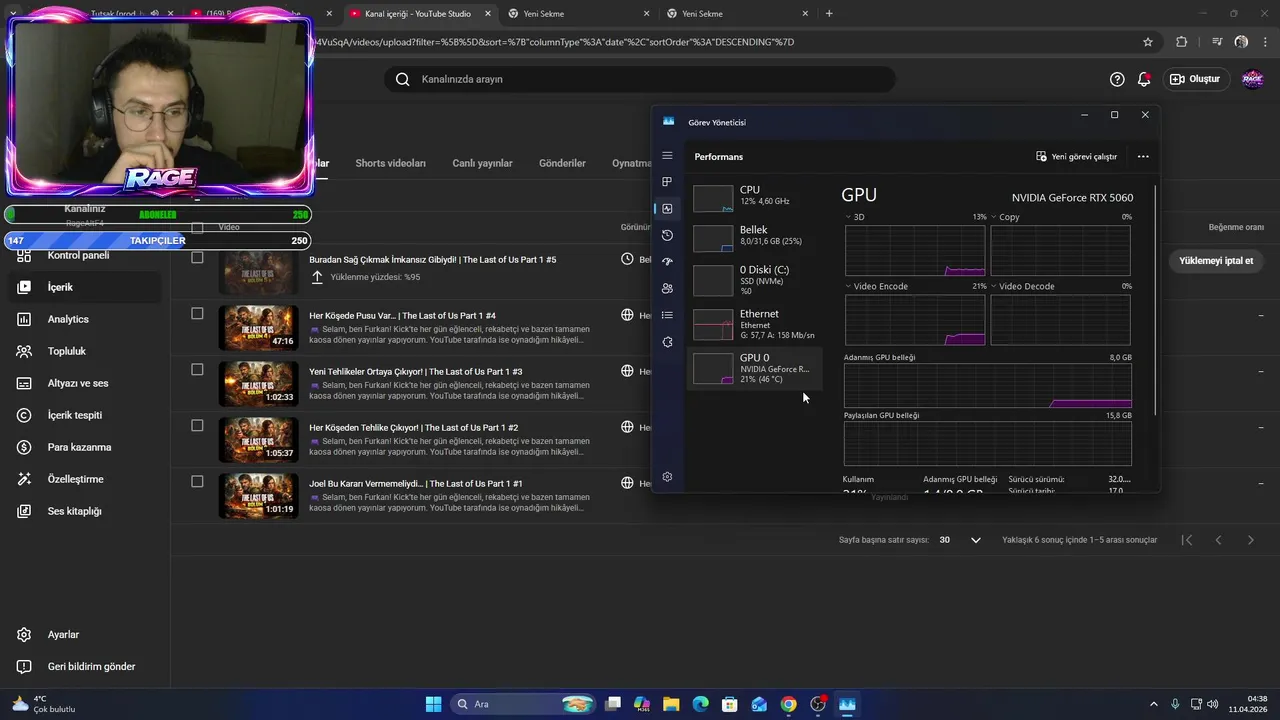Image resolution: width=1280 pixels, height=720 pixels.
Task: Open Analytics in YouTube Studio sidebar
Action: 85,319
